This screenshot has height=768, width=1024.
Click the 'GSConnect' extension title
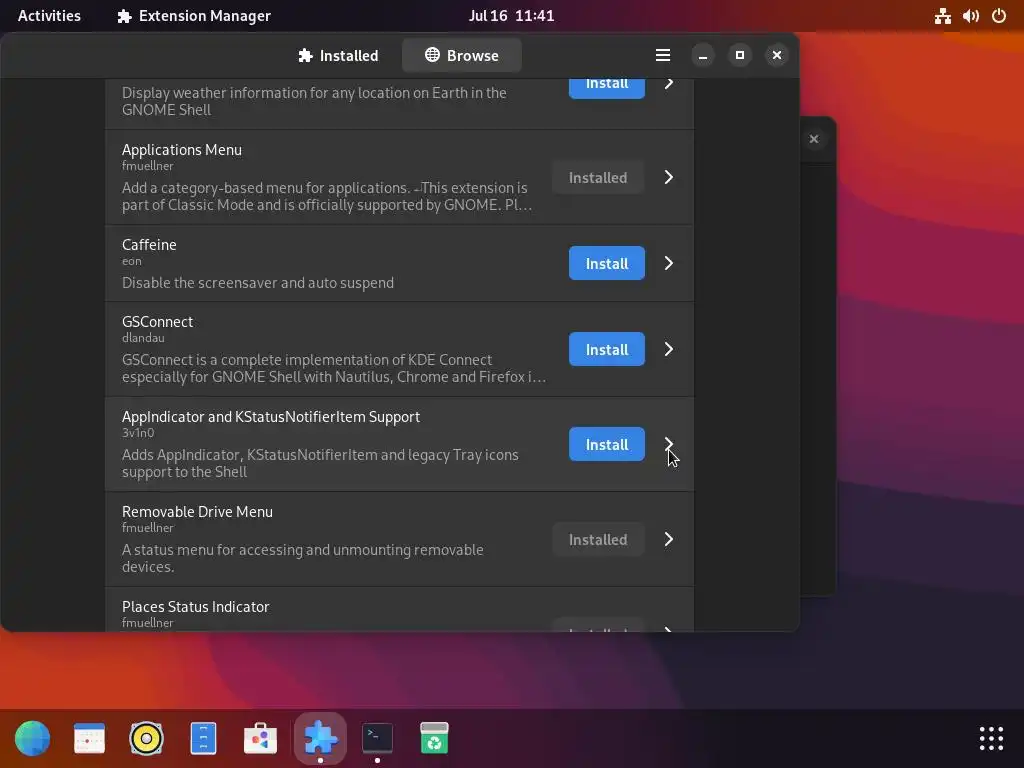pos(157,322)
